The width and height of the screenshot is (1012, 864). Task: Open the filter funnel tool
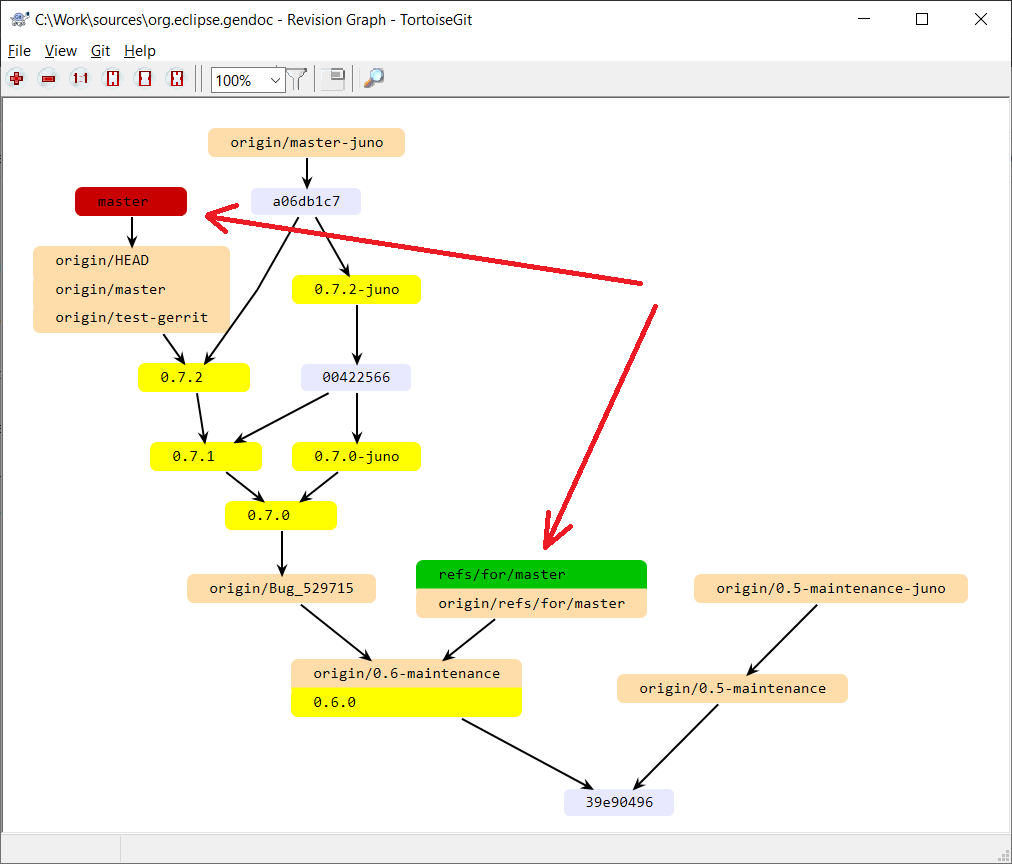pos(297,79)
